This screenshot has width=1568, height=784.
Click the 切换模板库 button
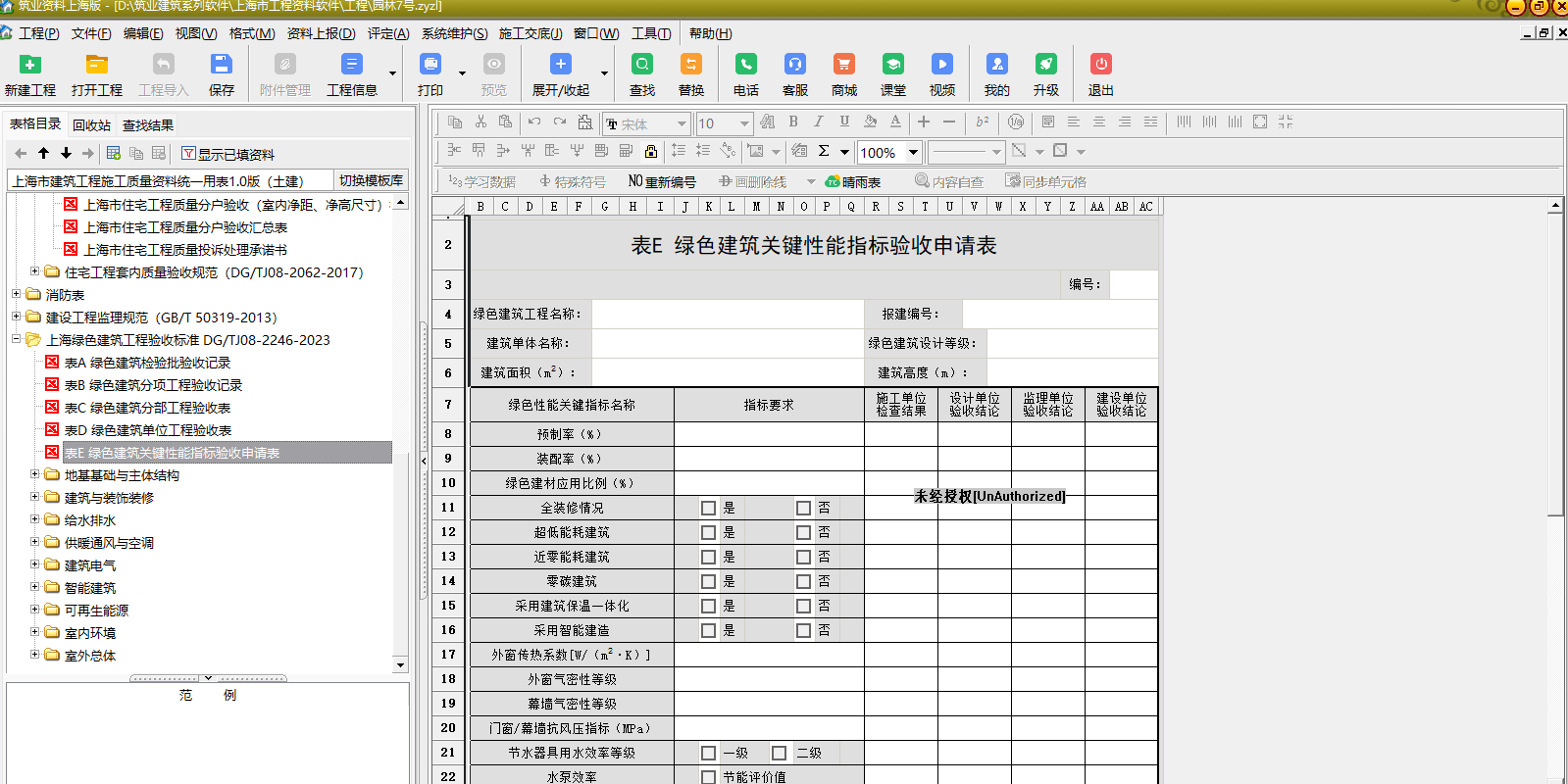coord(371,180)
